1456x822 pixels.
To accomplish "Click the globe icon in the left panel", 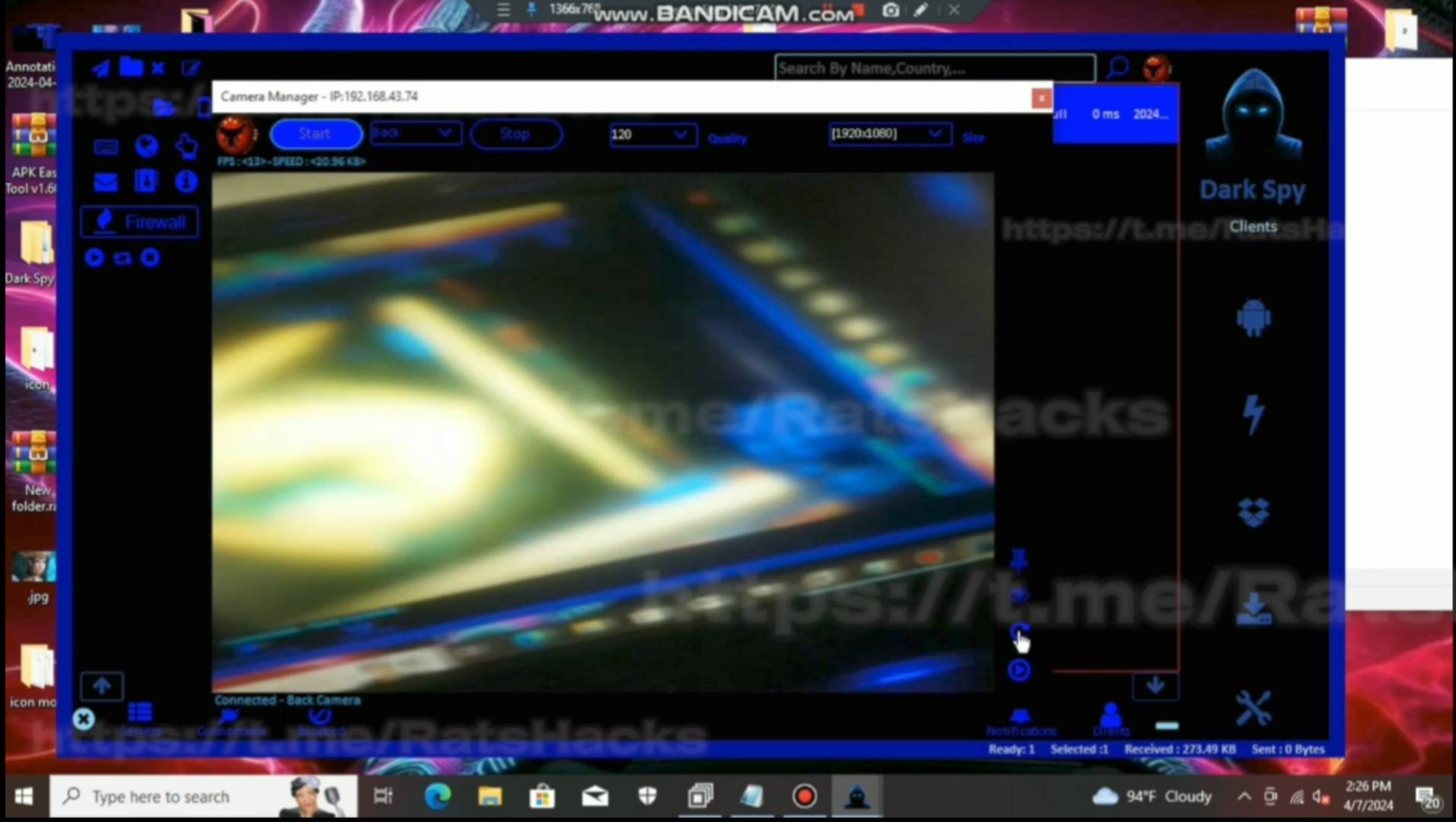I will [147, 145].
